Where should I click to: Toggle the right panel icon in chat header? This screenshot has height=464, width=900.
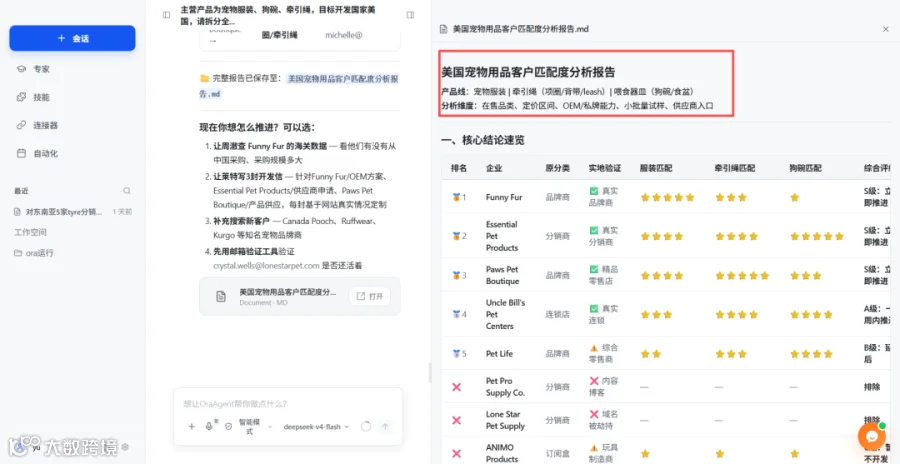(x=410, y=15)
